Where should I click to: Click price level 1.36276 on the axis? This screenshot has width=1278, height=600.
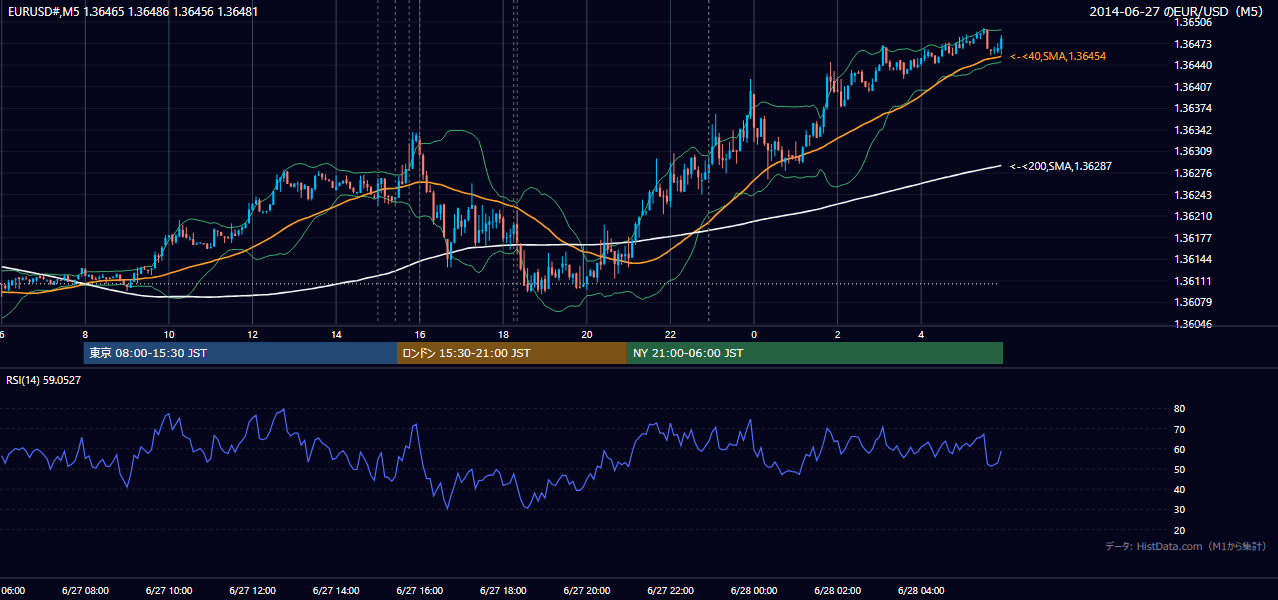(1193, 173)
